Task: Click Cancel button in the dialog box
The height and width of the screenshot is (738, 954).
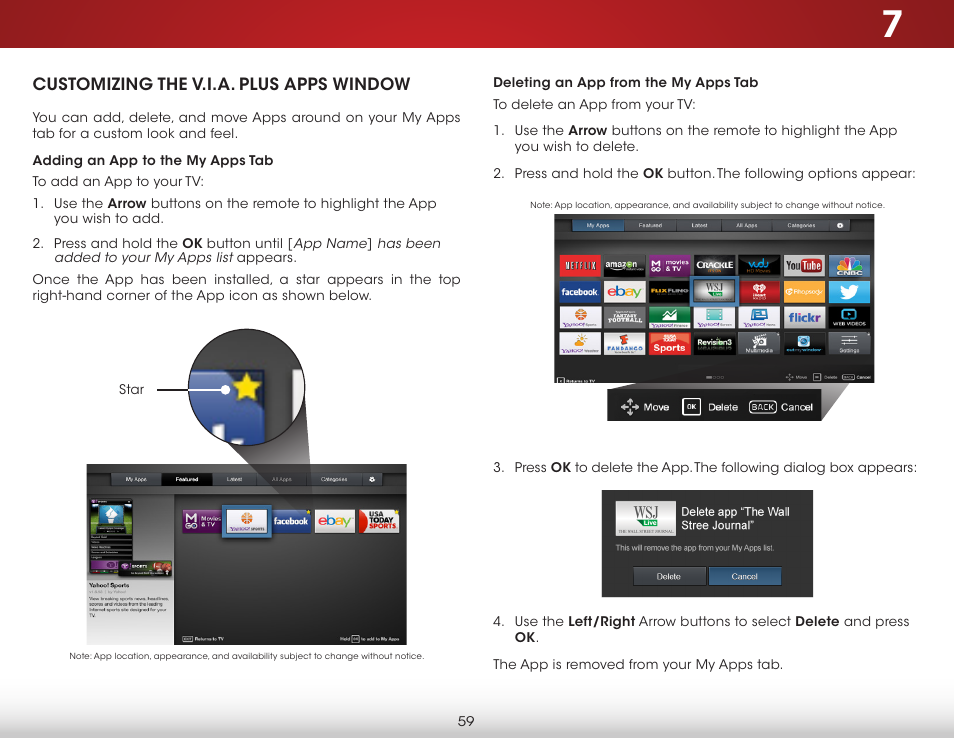Action: tap(745, 576)
